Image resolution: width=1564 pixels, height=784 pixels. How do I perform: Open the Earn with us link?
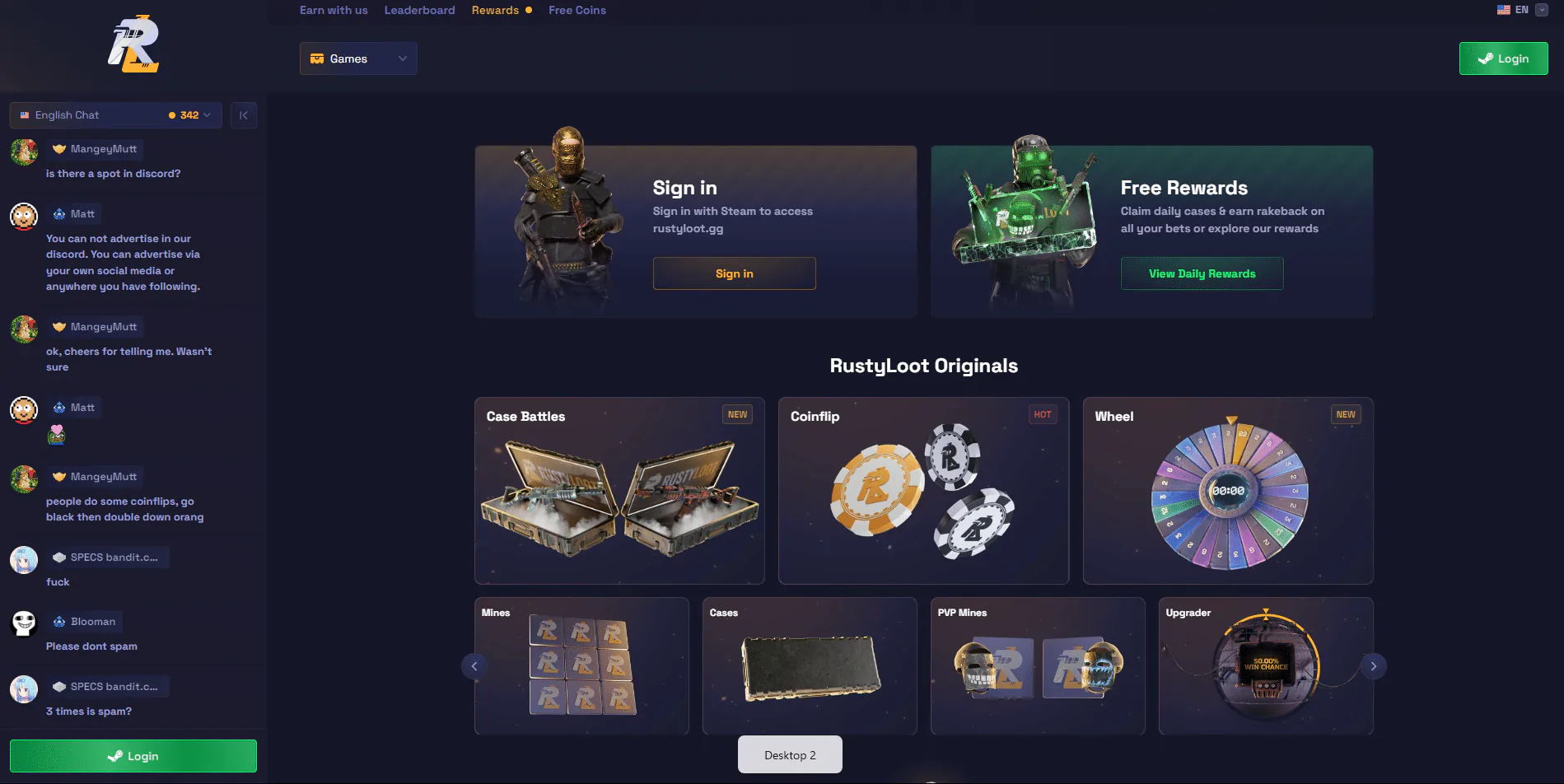click(334, 10)
